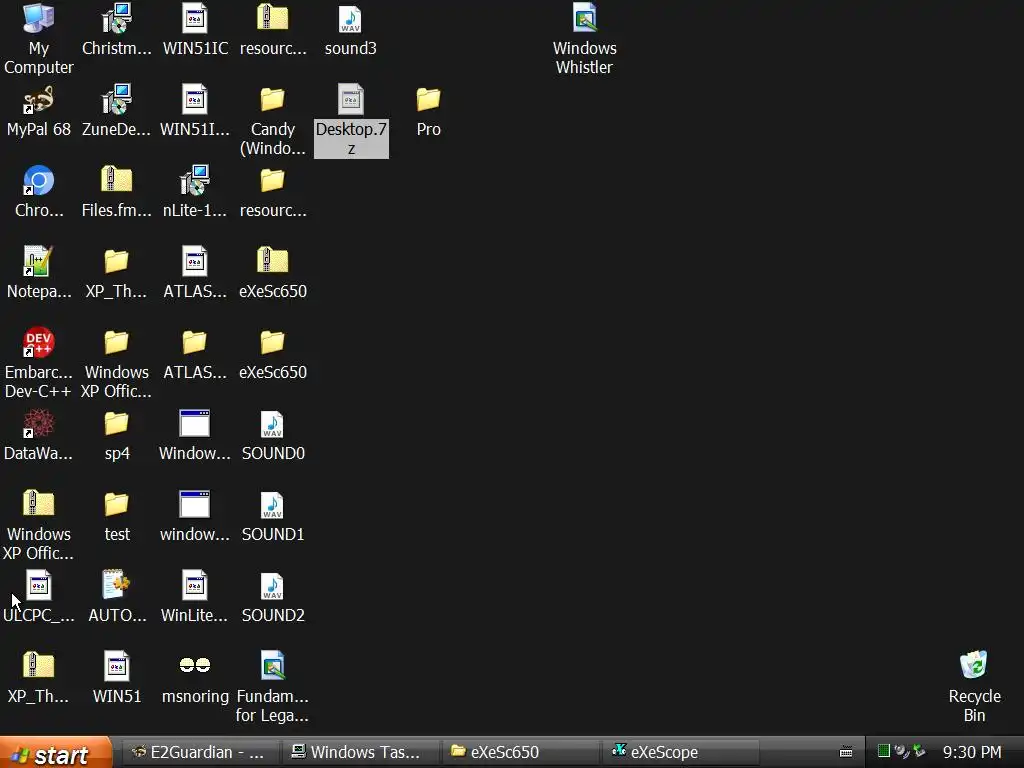Viewport: 1024px width, 768px height.
Task: Switch to E2Guardian taskbar window
Action: coord(200,752)
